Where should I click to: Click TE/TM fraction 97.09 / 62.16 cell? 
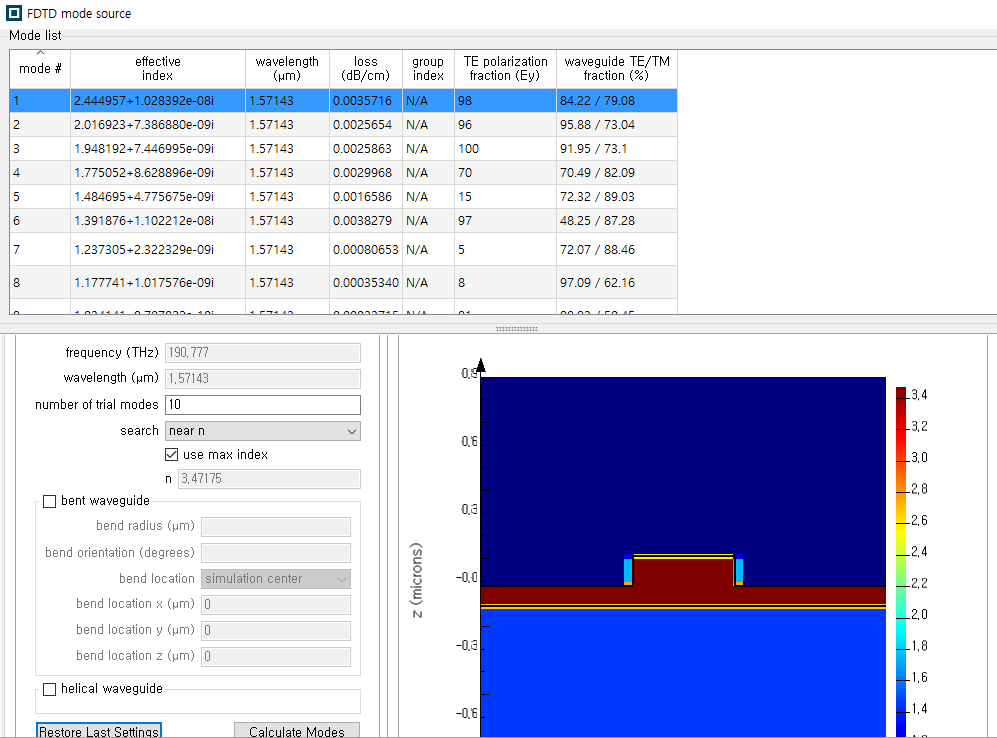[617, 283]
